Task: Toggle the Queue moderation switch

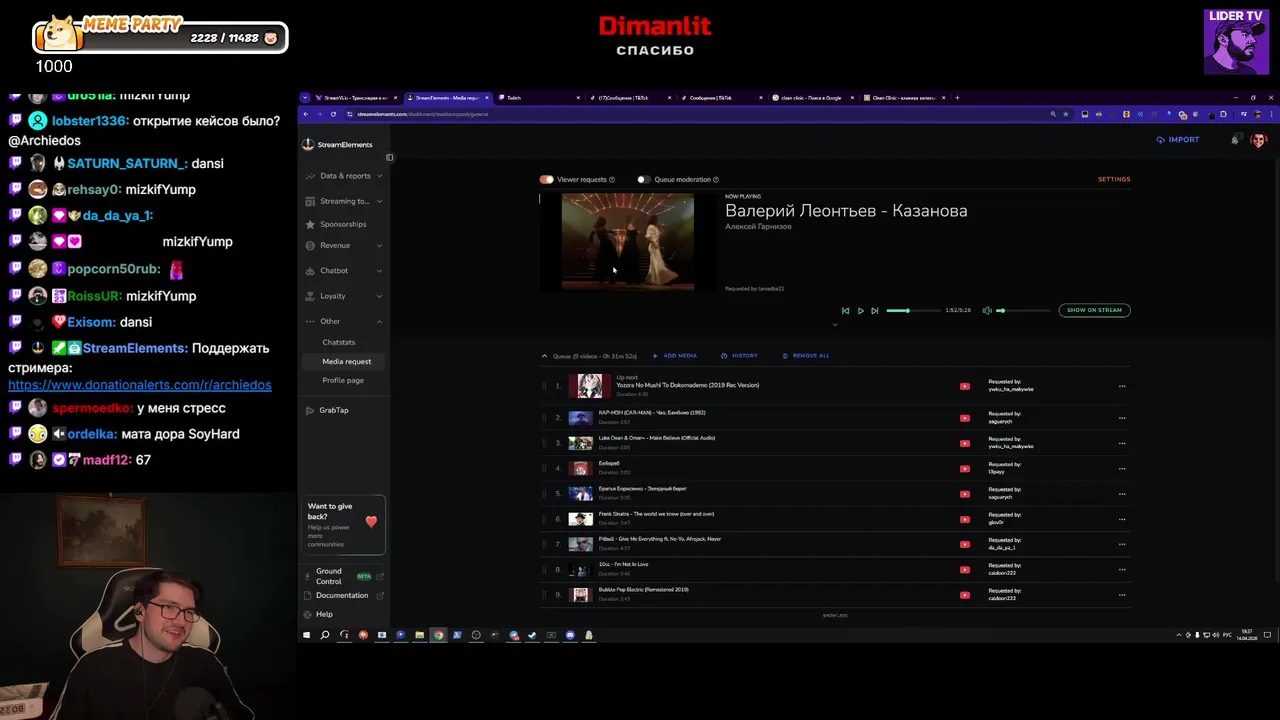Action: click(x=643, y=179)
